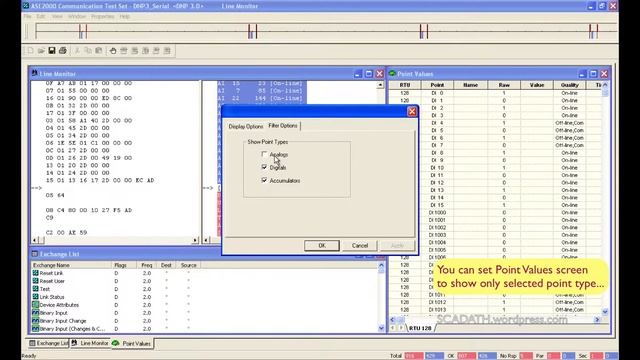Viewport: 640px width, 360px height.
Task: Switch to the Point Values bottom tab
Action: pyautogui.click(x=132, y=343)
